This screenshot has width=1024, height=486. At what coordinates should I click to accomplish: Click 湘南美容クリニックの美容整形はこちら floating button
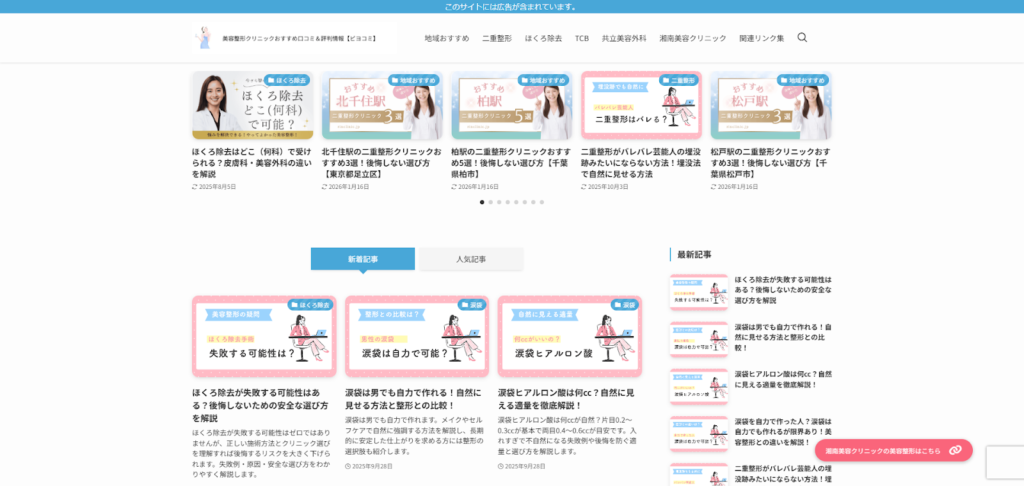tap(893, 450)
